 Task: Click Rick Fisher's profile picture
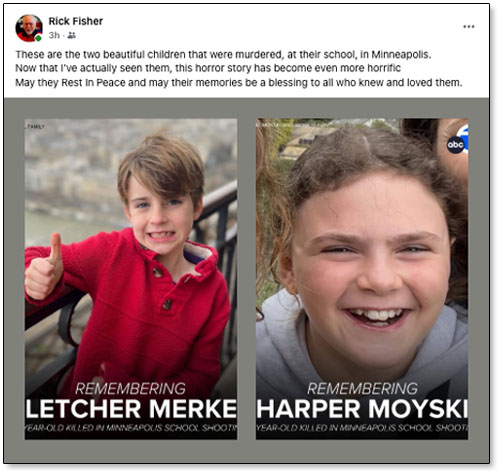tap(29, 28)
